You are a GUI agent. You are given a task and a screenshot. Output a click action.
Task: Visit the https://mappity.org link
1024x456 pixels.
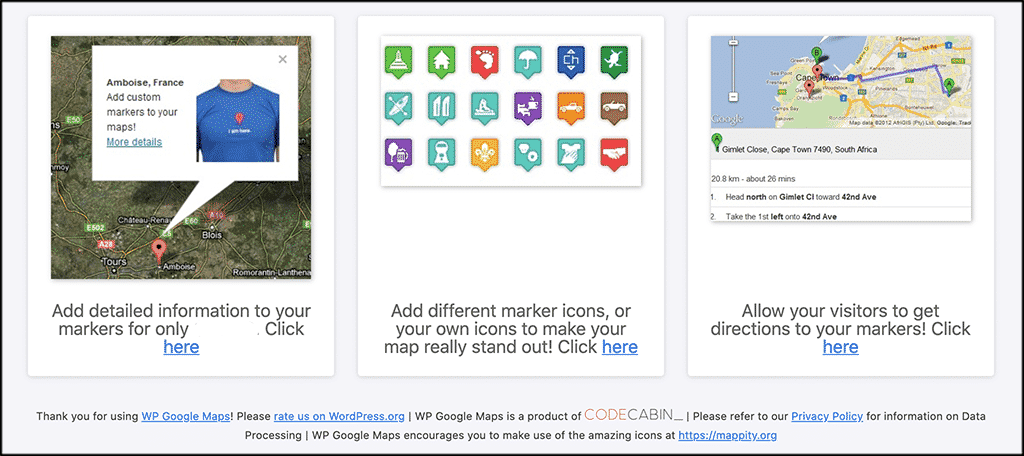(728, 434)
